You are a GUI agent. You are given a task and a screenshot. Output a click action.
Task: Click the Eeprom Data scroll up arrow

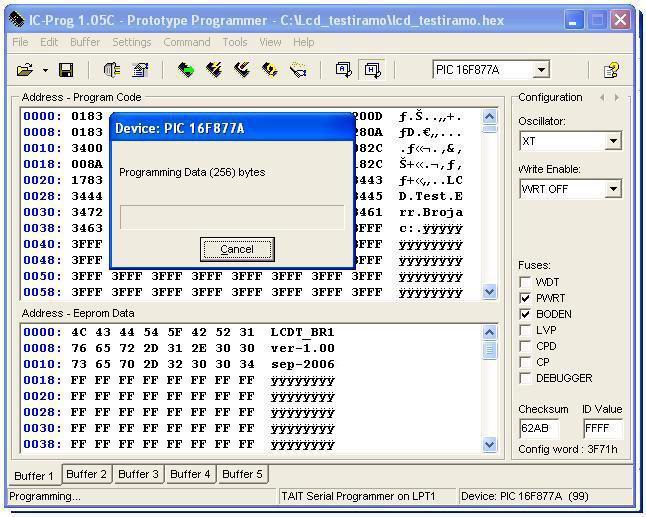[x=489, y=332]
